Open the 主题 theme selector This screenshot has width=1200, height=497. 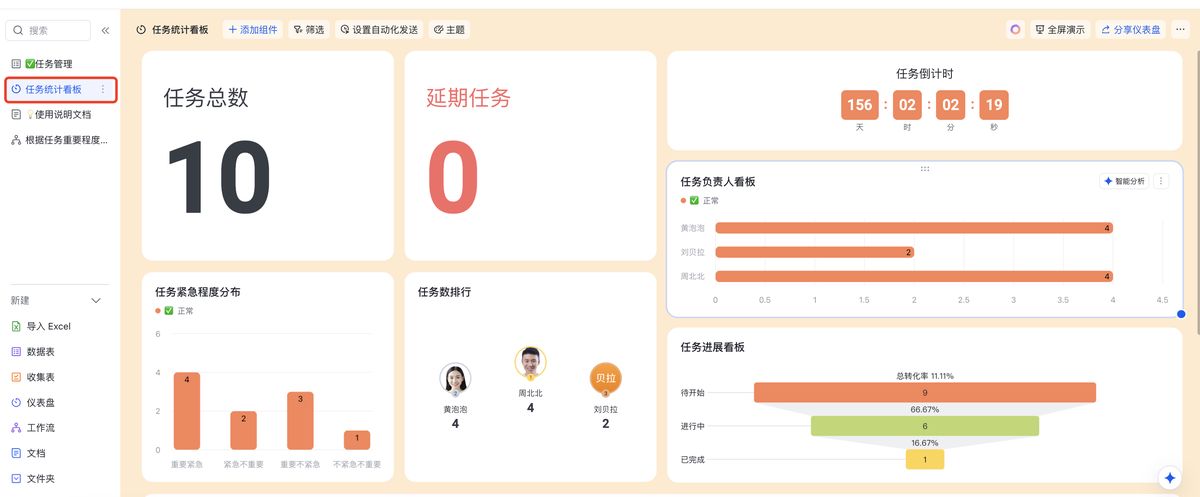point(449,30)
